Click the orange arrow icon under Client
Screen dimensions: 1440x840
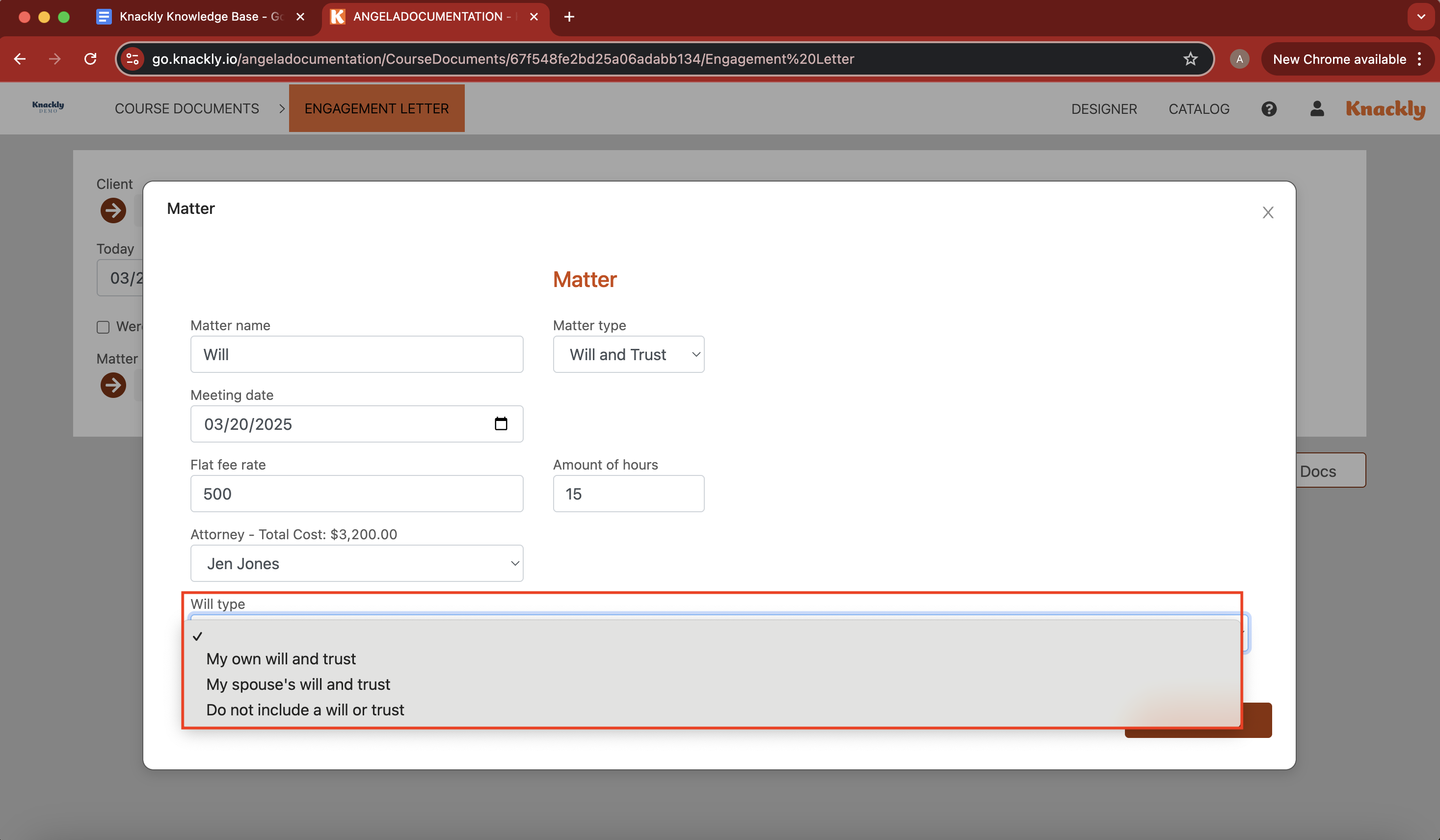pyautogui.click(x=112, y=210)
